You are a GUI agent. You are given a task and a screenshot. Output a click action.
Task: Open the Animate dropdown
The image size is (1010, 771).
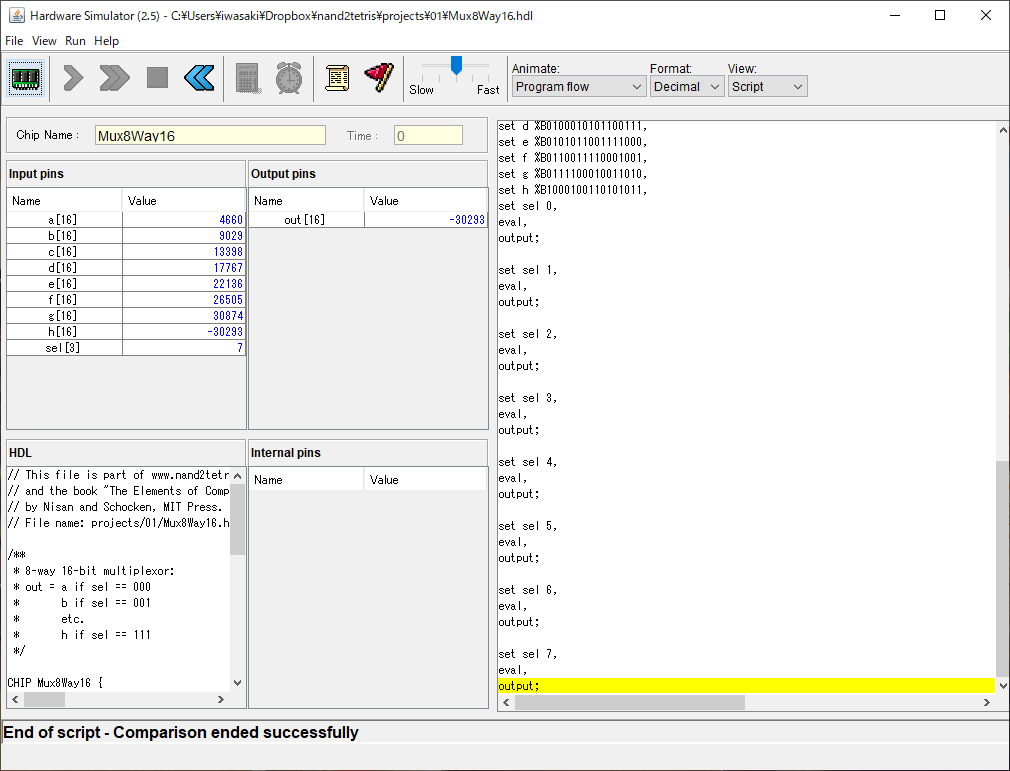click(579, 87)
